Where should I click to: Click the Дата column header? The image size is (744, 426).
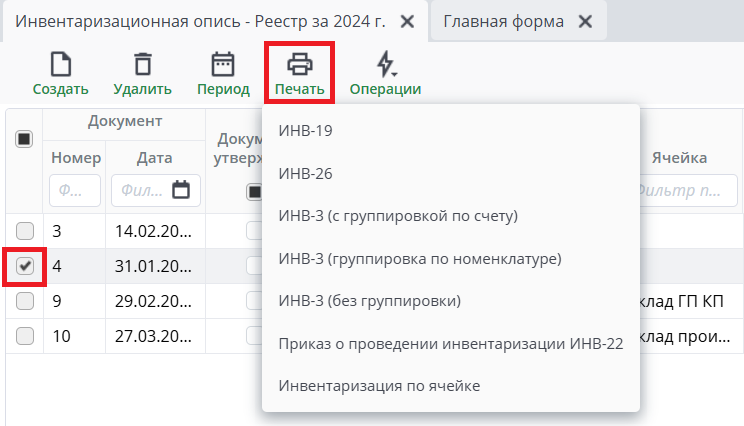[155, 158]
